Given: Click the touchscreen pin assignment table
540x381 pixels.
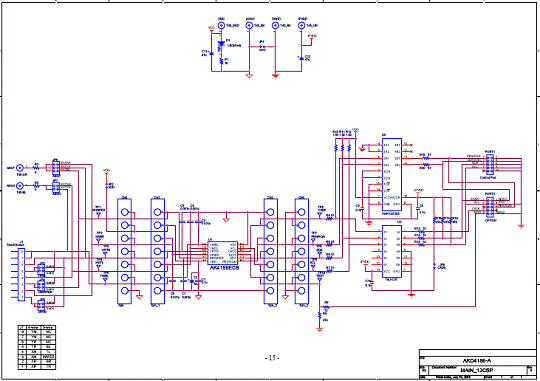Looking at the screenshot, I should point(37,347).
